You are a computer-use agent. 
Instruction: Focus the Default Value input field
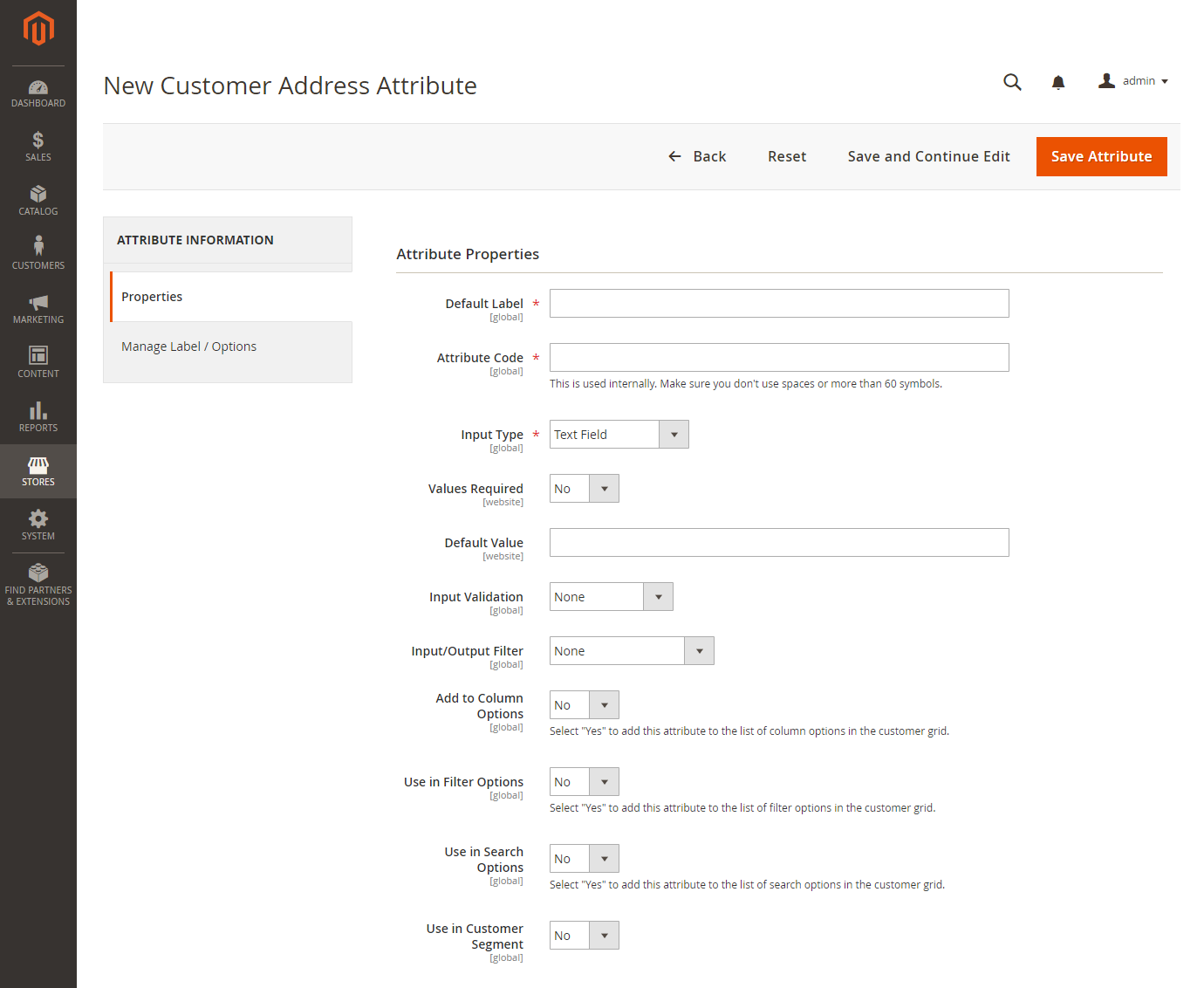[779, 542]
